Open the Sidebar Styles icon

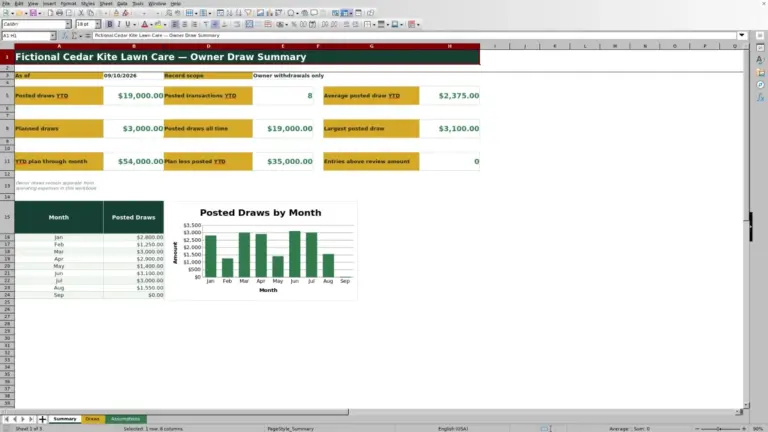760,60
